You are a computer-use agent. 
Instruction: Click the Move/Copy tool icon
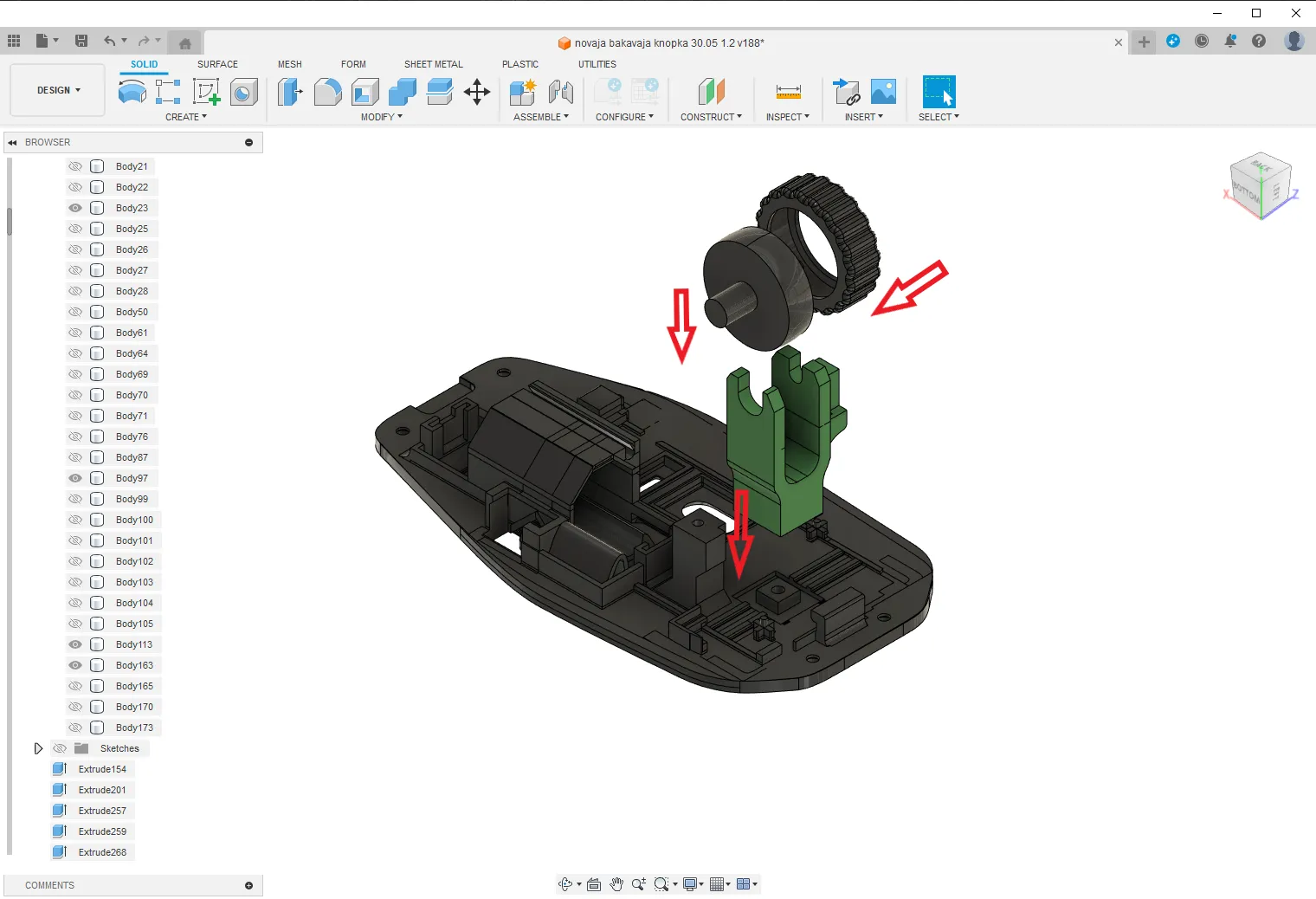coord(477,91)
